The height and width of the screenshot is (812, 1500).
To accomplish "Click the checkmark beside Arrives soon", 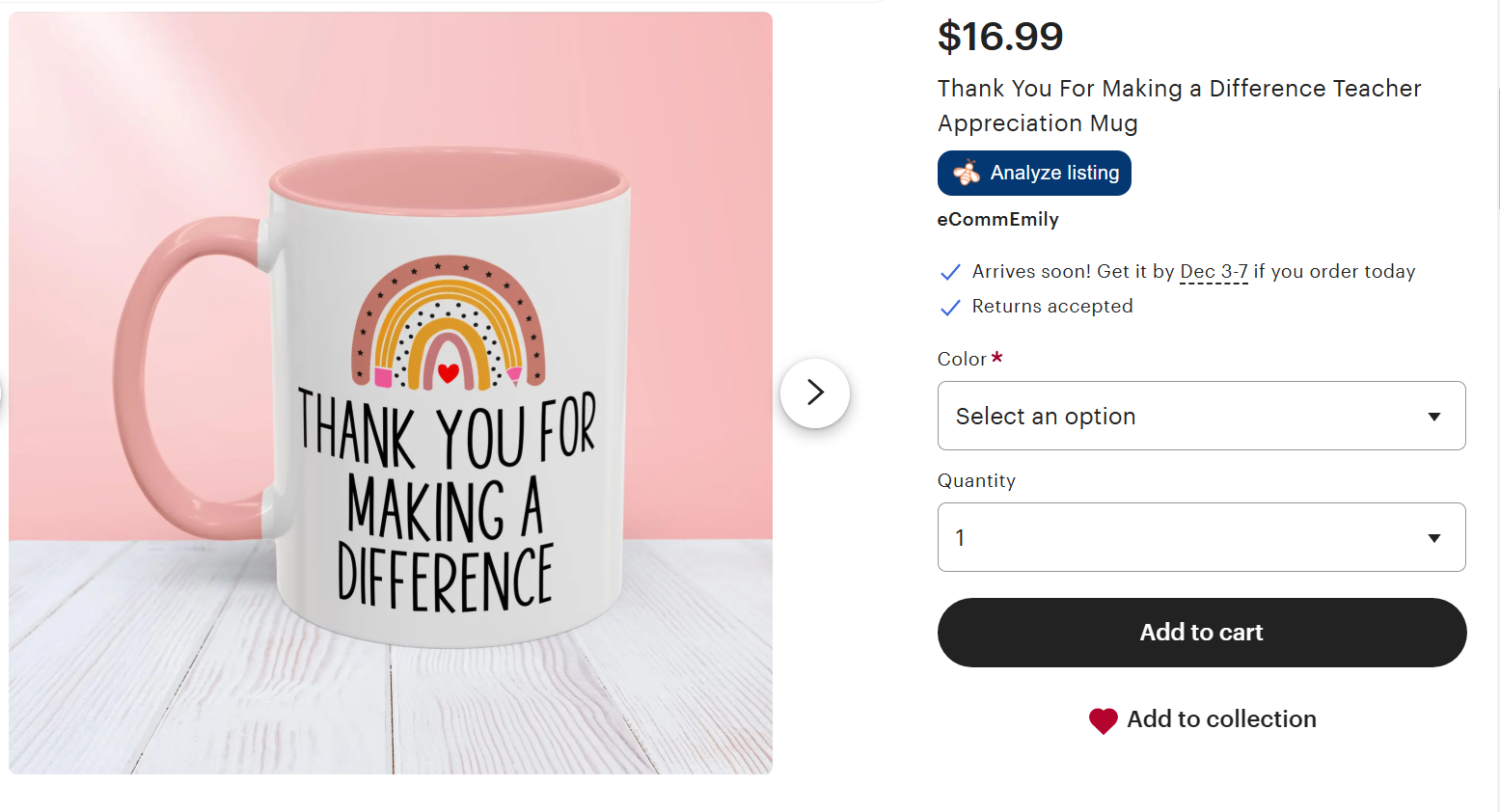I will point(950,272).
